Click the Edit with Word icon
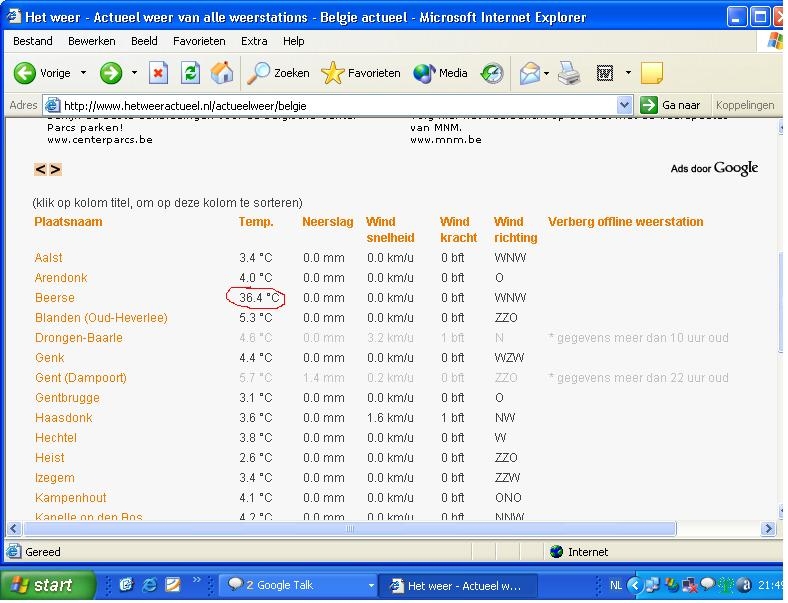The height and width of the screenshot is (603, 788). point(605,73)
